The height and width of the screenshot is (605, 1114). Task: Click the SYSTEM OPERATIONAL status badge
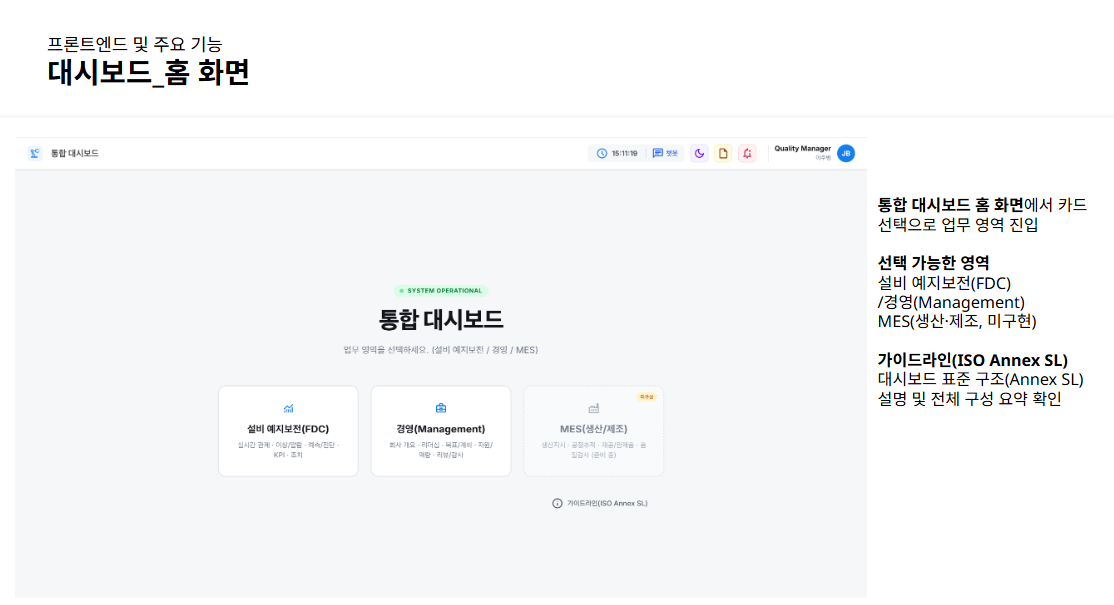pos(441,290)
